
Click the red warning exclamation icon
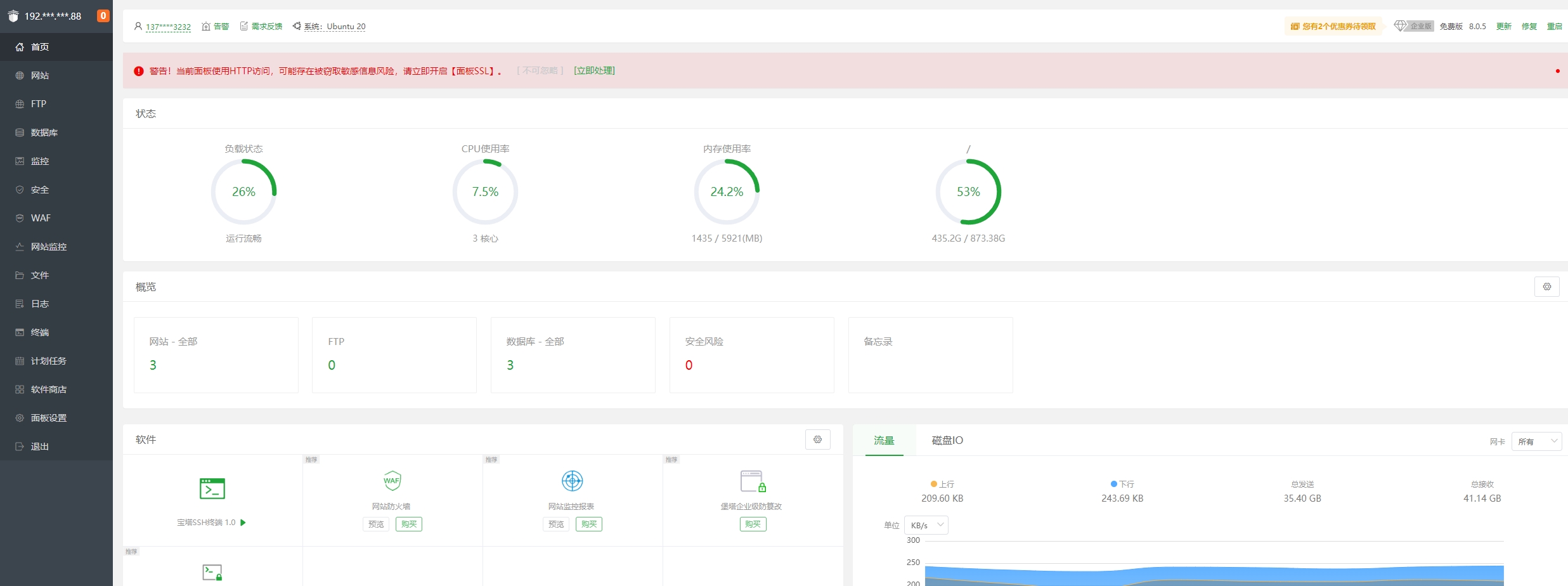(139, 71)
